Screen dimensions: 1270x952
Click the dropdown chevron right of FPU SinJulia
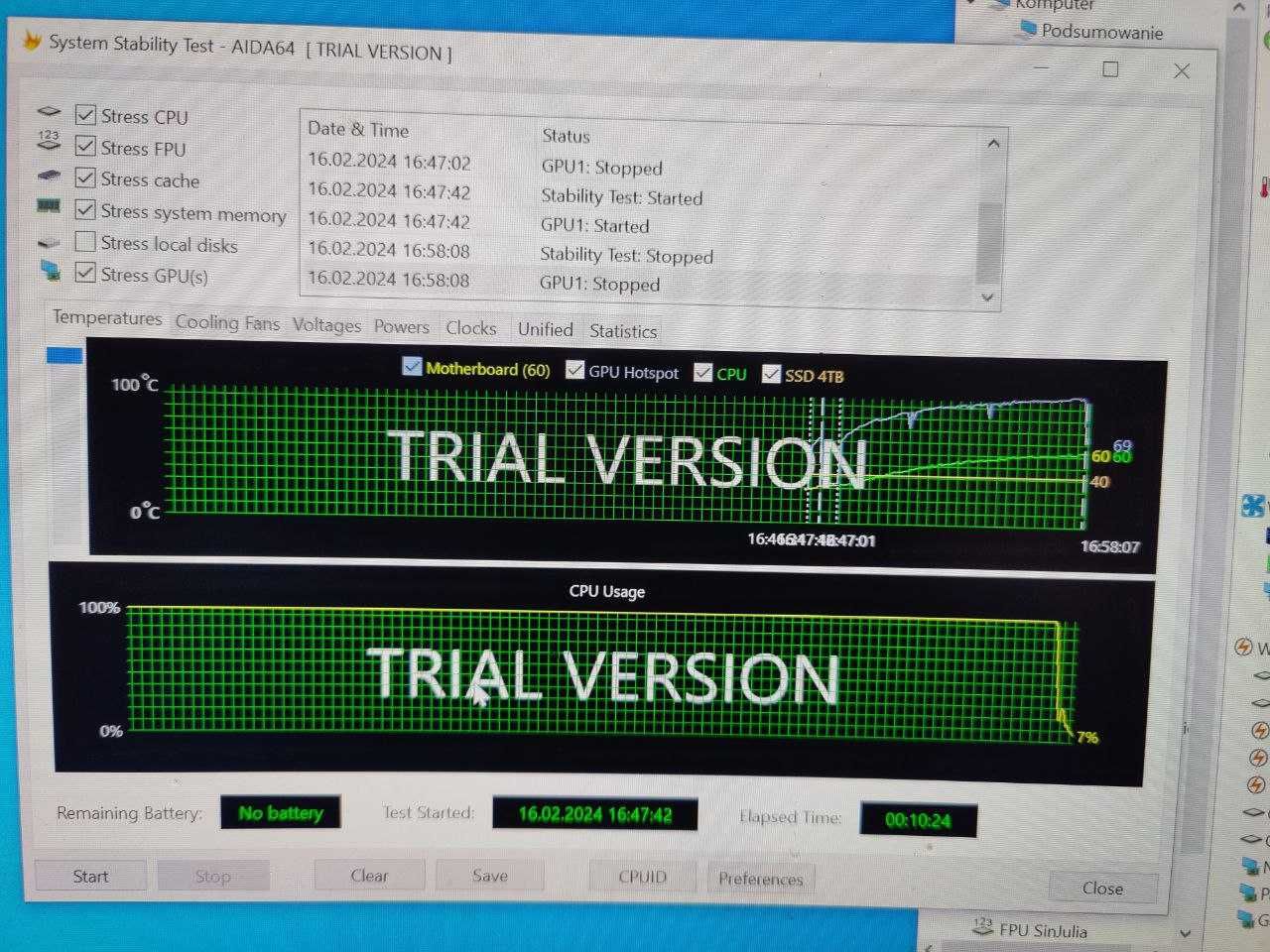pos(1185,933)
